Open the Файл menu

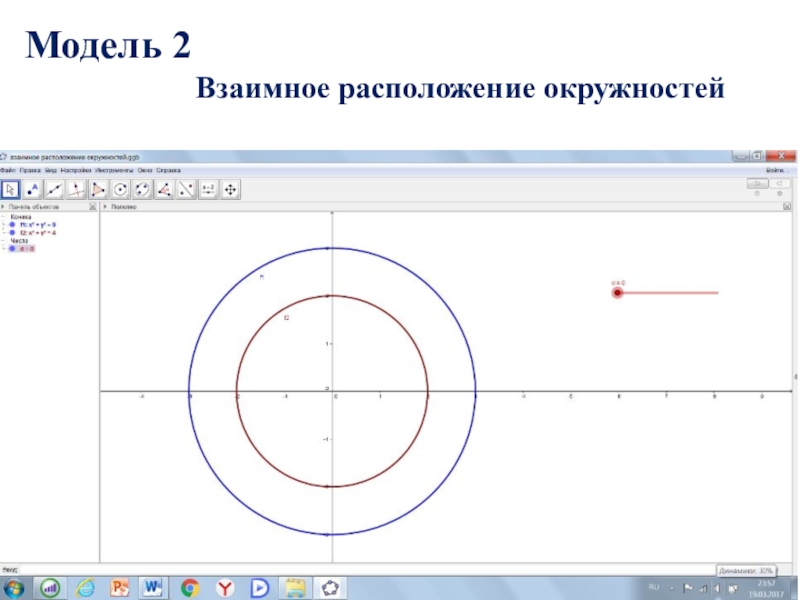pyautogui.click(x=8, y=170)
